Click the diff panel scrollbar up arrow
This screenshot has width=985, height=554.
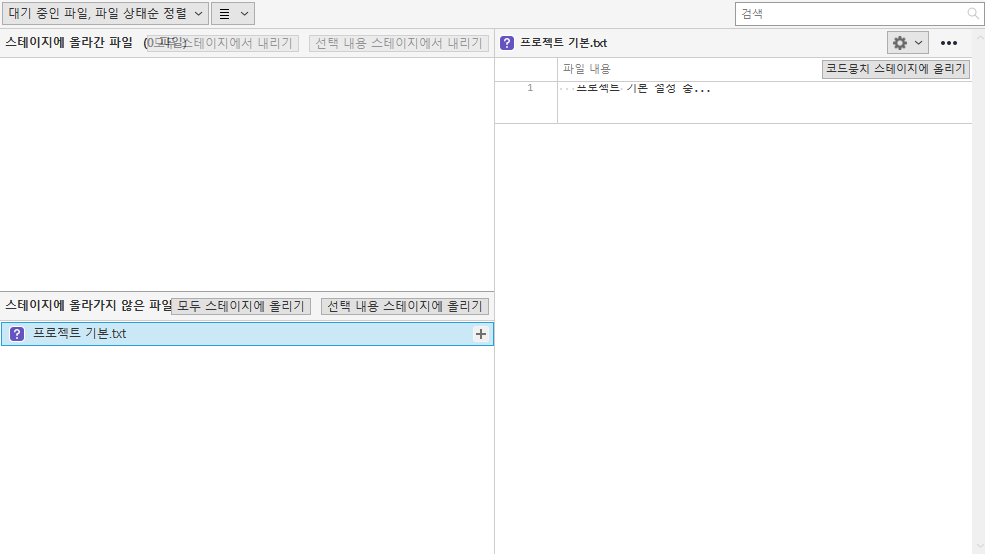point(979,38)
